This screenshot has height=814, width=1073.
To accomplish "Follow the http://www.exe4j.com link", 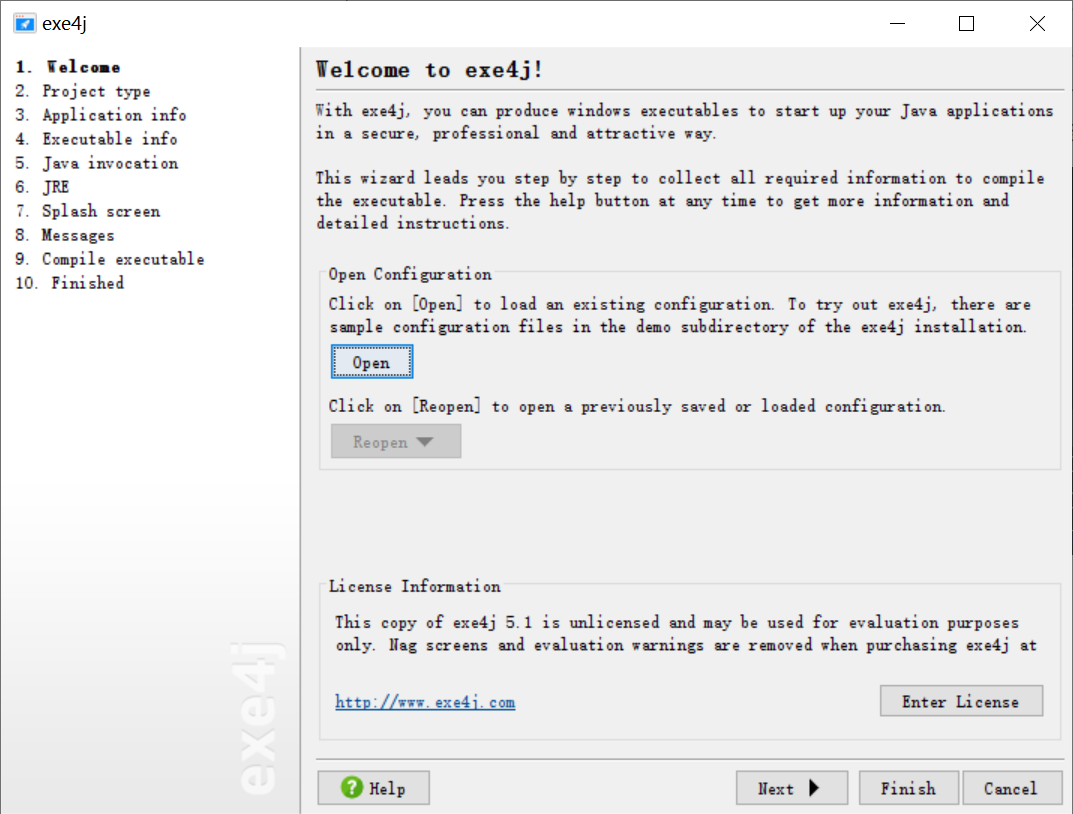I will coord(425,703).
